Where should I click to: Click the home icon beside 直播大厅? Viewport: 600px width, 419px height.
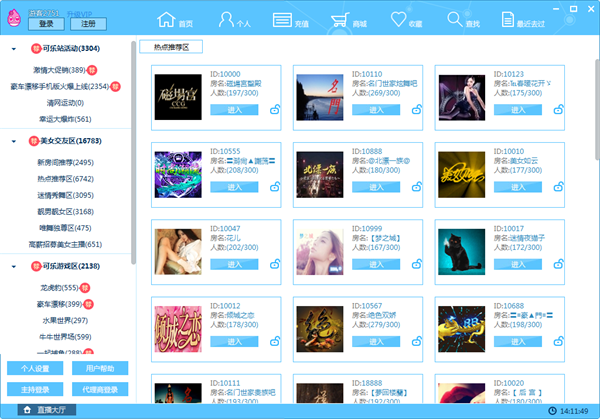point(27,410)
